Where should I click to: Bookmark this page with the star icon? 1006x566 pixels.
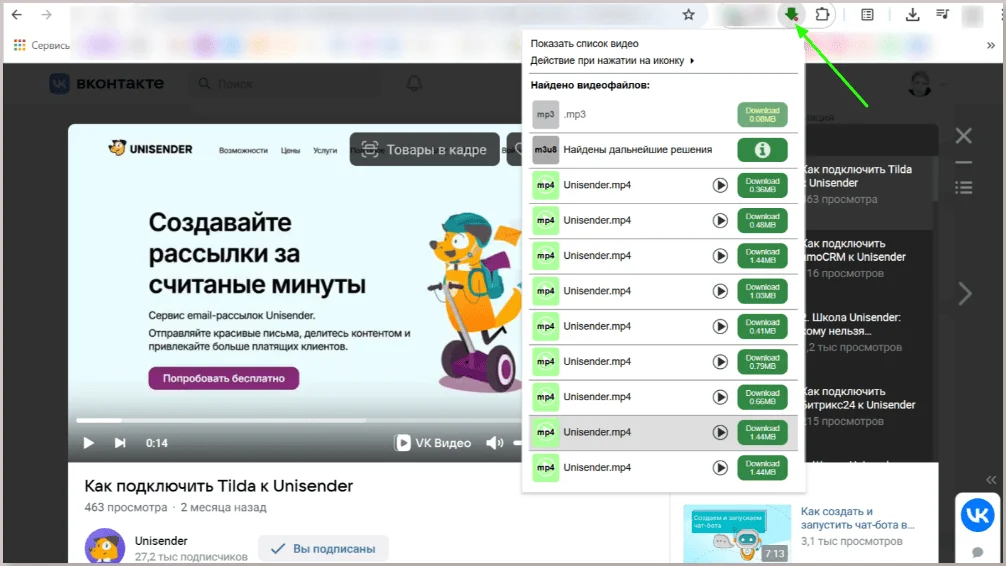[688, 15]
